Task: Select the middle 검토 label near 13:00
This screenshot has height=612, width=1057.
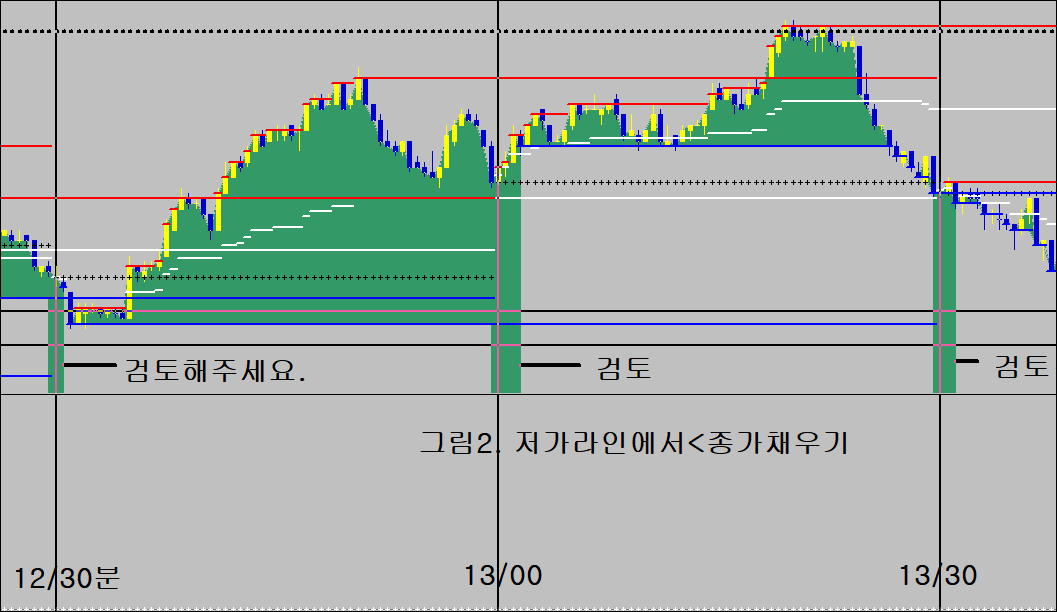Action: pos(624,368)
